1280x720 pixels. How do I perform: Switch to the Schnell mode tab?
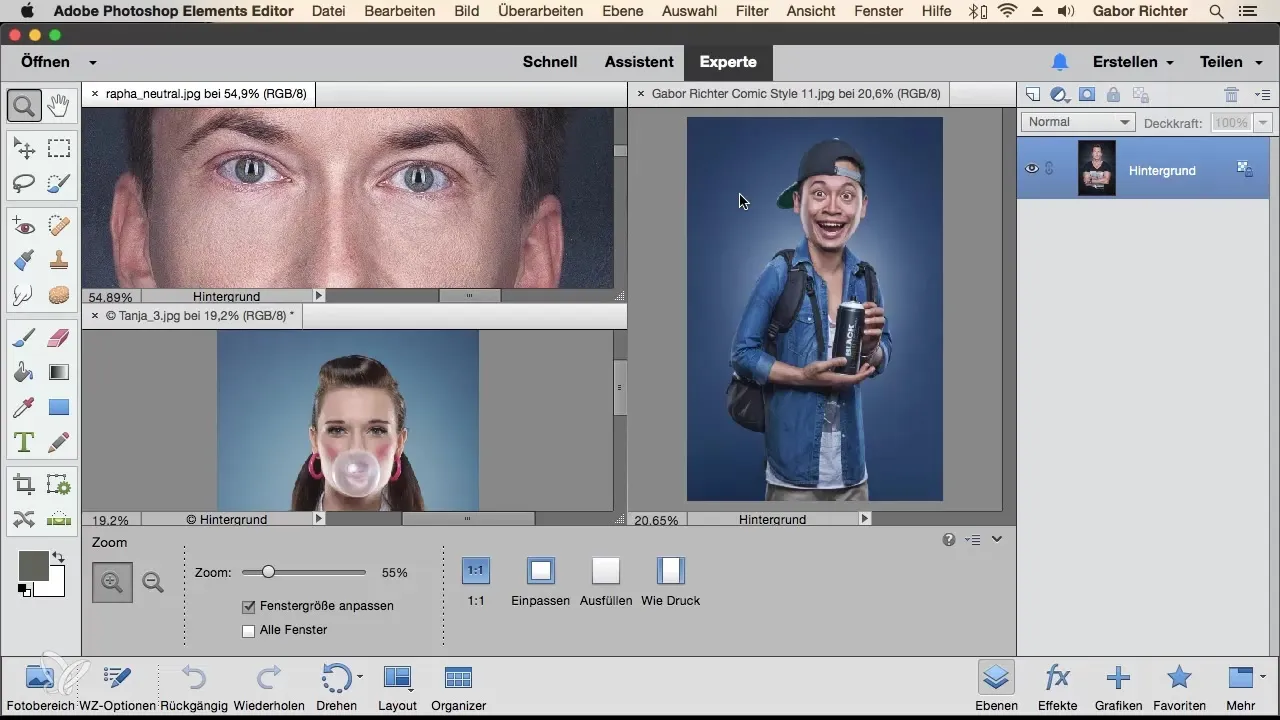tap(550, 62)
